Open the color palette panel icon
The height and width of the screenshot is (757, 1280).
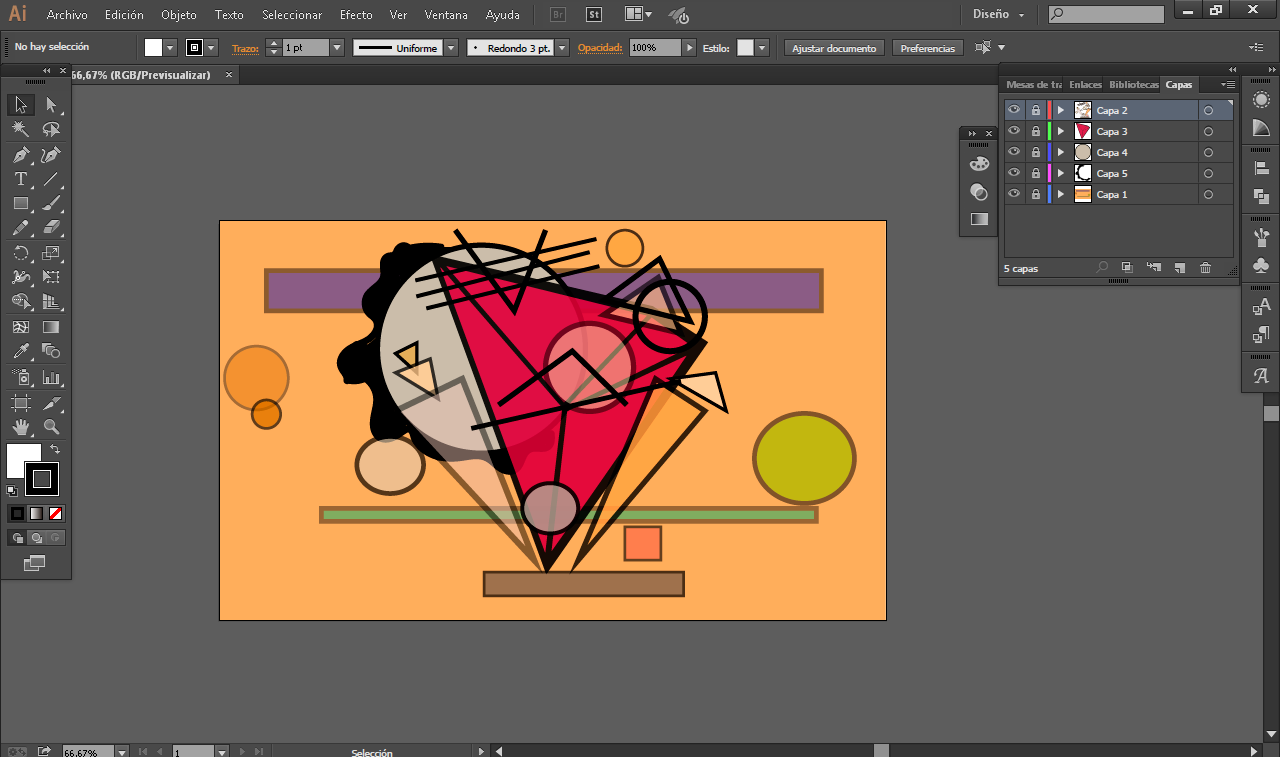pyautogui.click(x=979, y=164)
